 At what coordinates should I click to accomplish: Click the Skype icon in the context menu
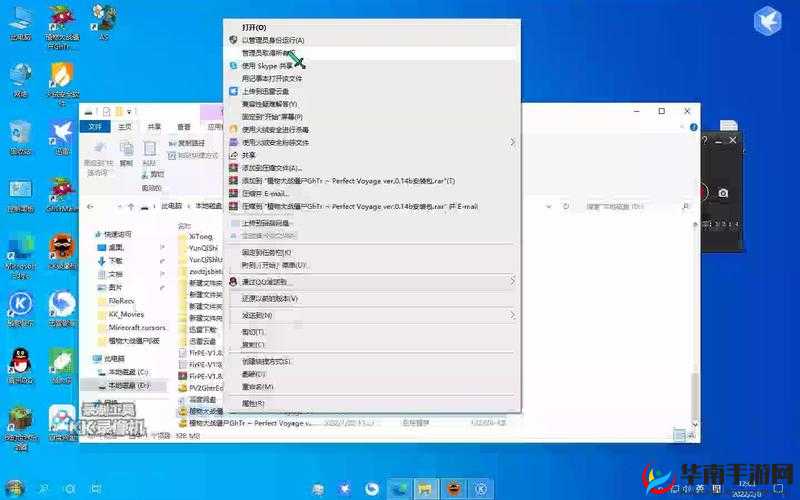(233, 65)
